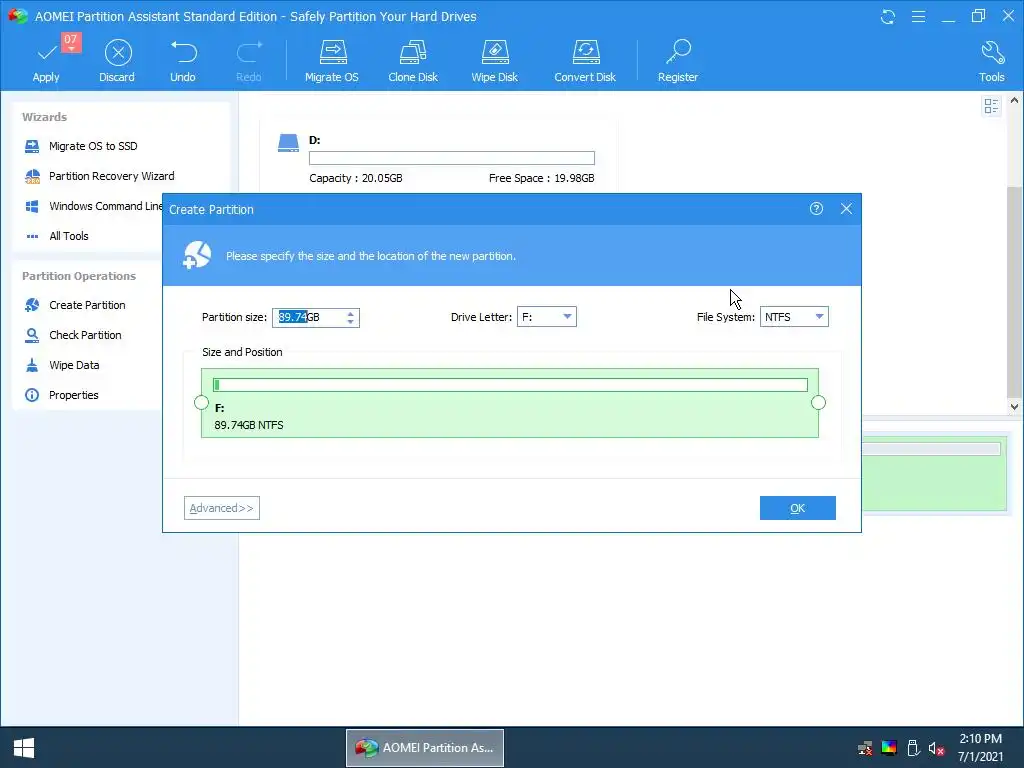Open the Convert Disk tool

coord(585,61)
